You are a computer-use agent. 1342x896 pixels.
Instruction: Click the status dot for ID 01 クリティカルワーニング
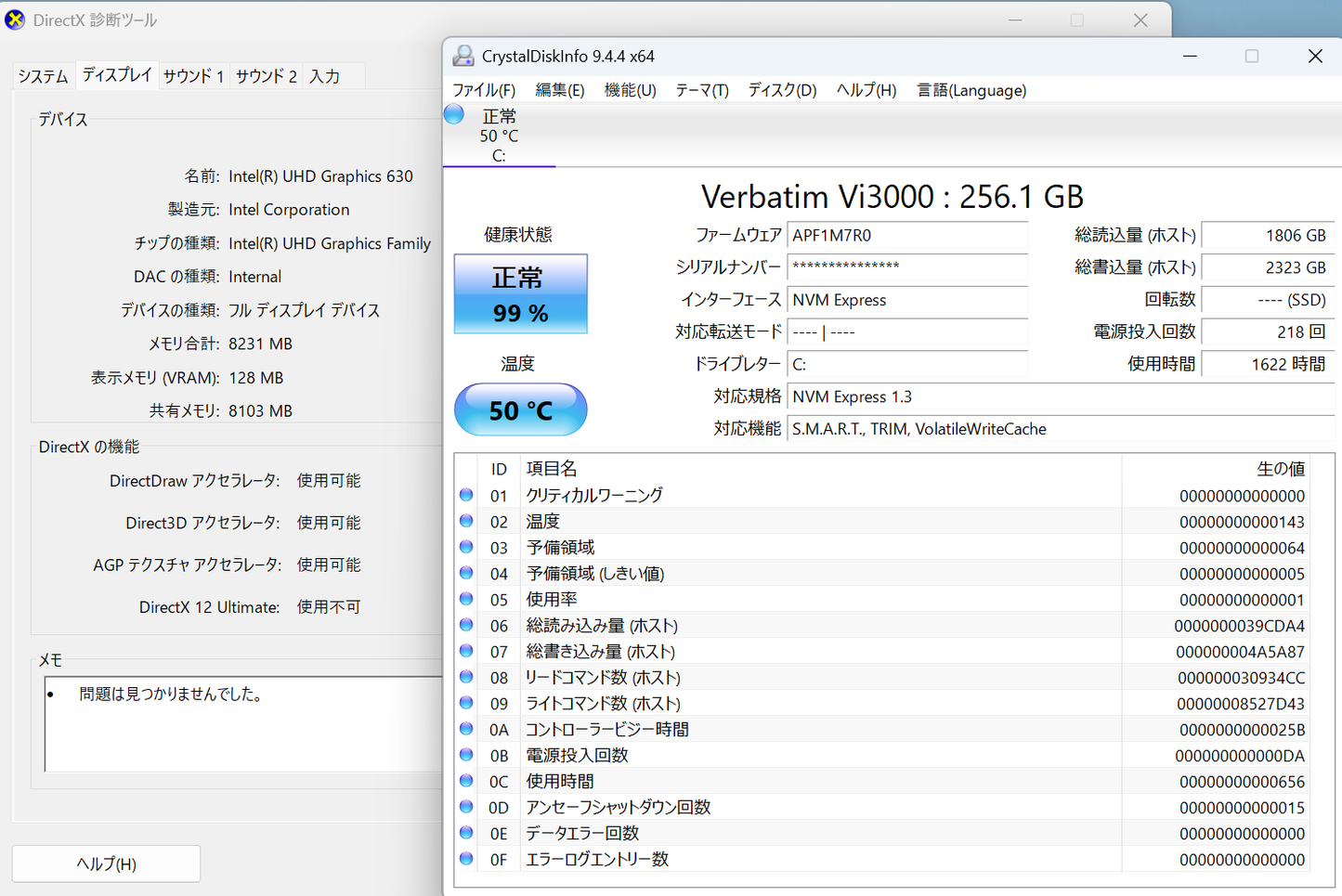tap(466, 495)
